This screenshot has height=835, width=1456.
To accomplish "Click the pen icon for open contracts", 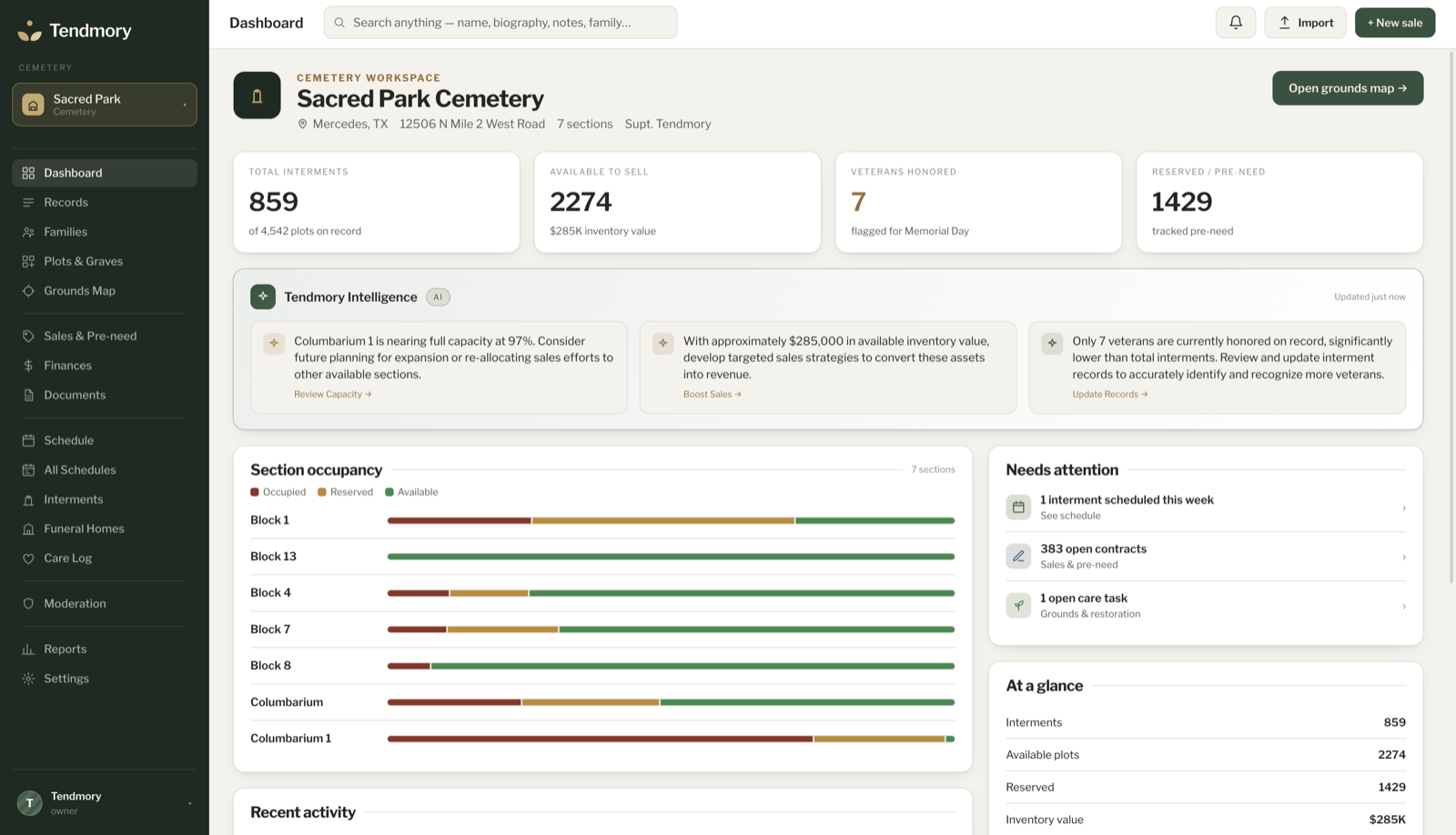I will [1018, 556].
